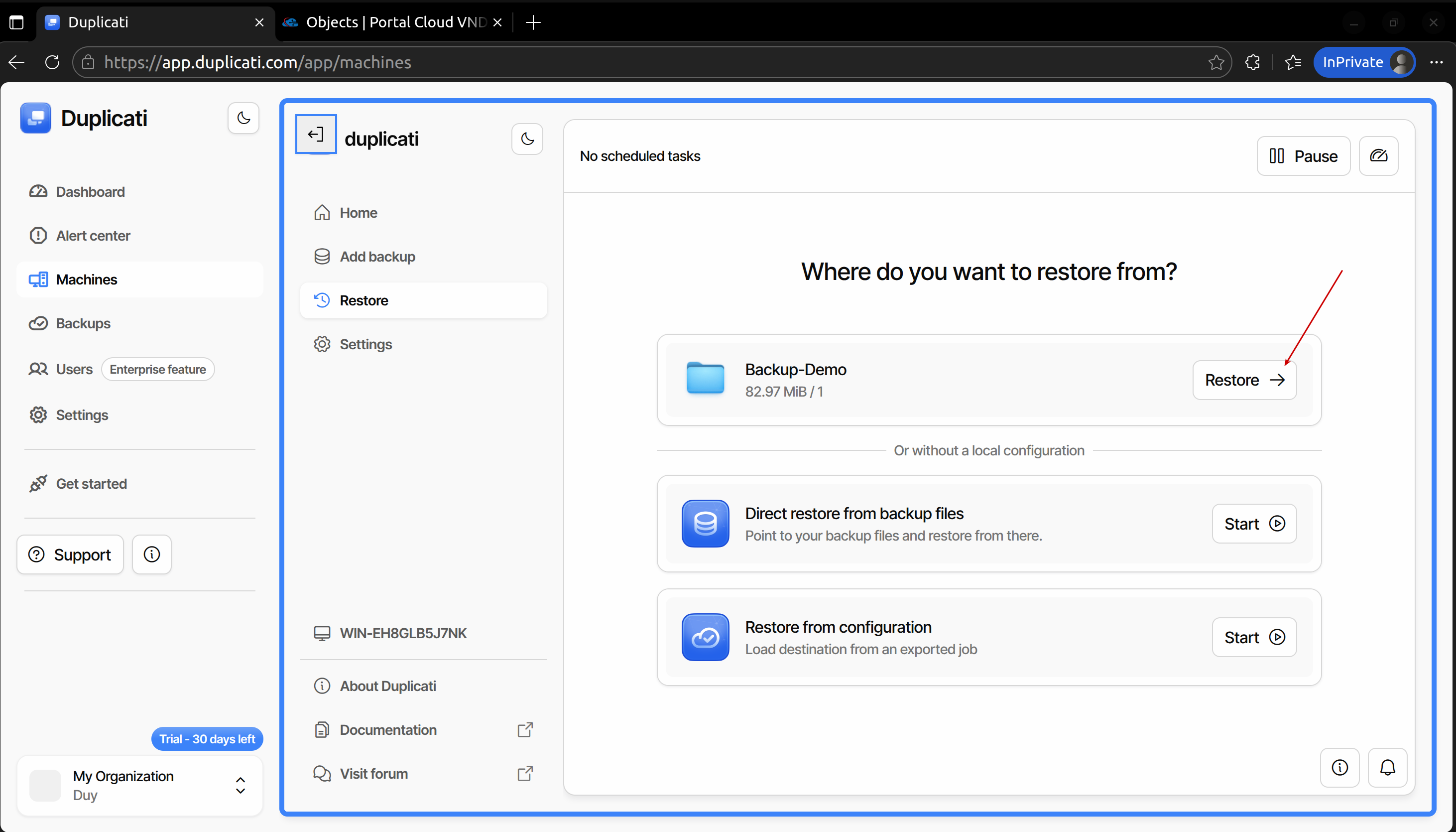Toggle dark mode in outer Duplicati sidebar

pyautogui.click(x=243, y=118)
